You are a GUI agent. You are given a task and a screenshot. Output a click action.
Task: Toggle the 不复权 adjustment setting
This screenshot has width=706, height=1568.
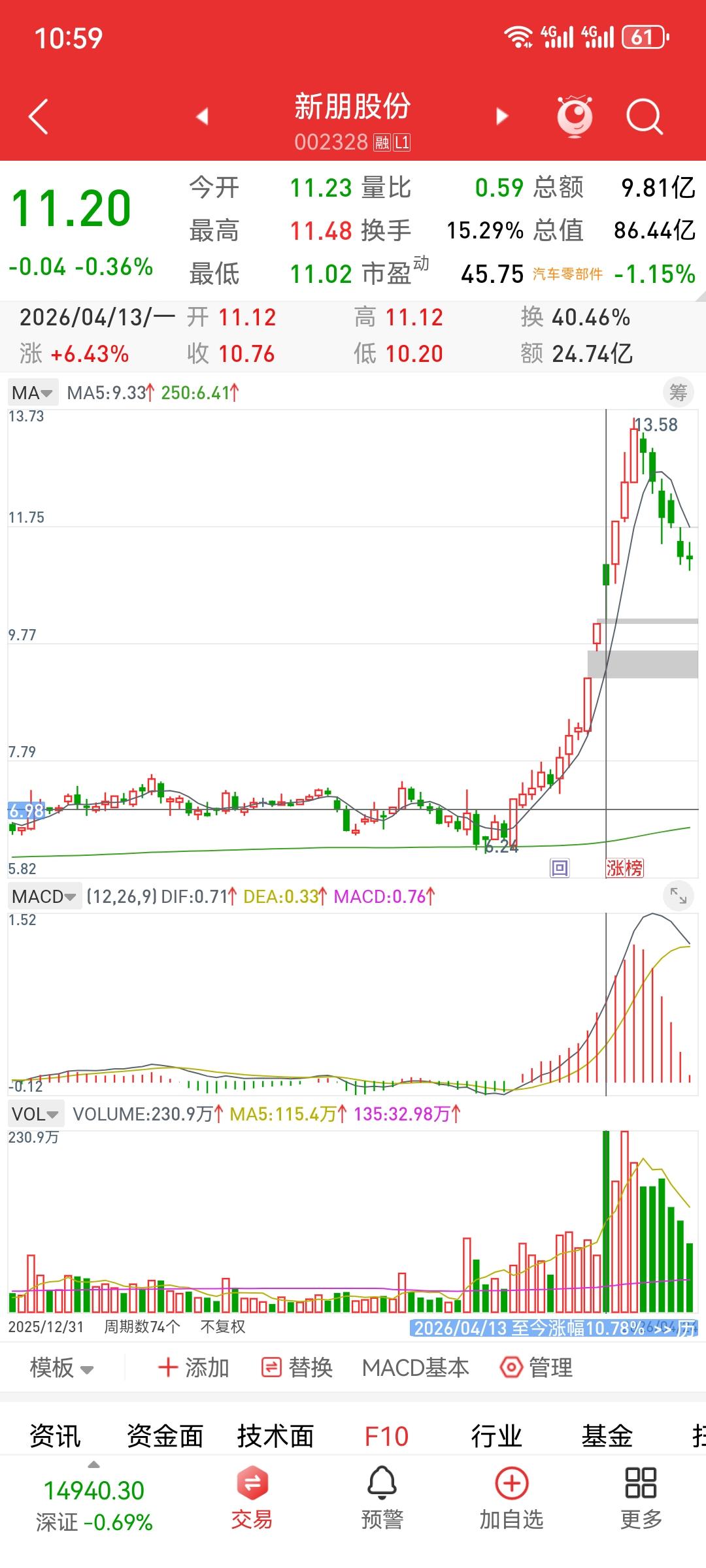tap(223, 1326)
